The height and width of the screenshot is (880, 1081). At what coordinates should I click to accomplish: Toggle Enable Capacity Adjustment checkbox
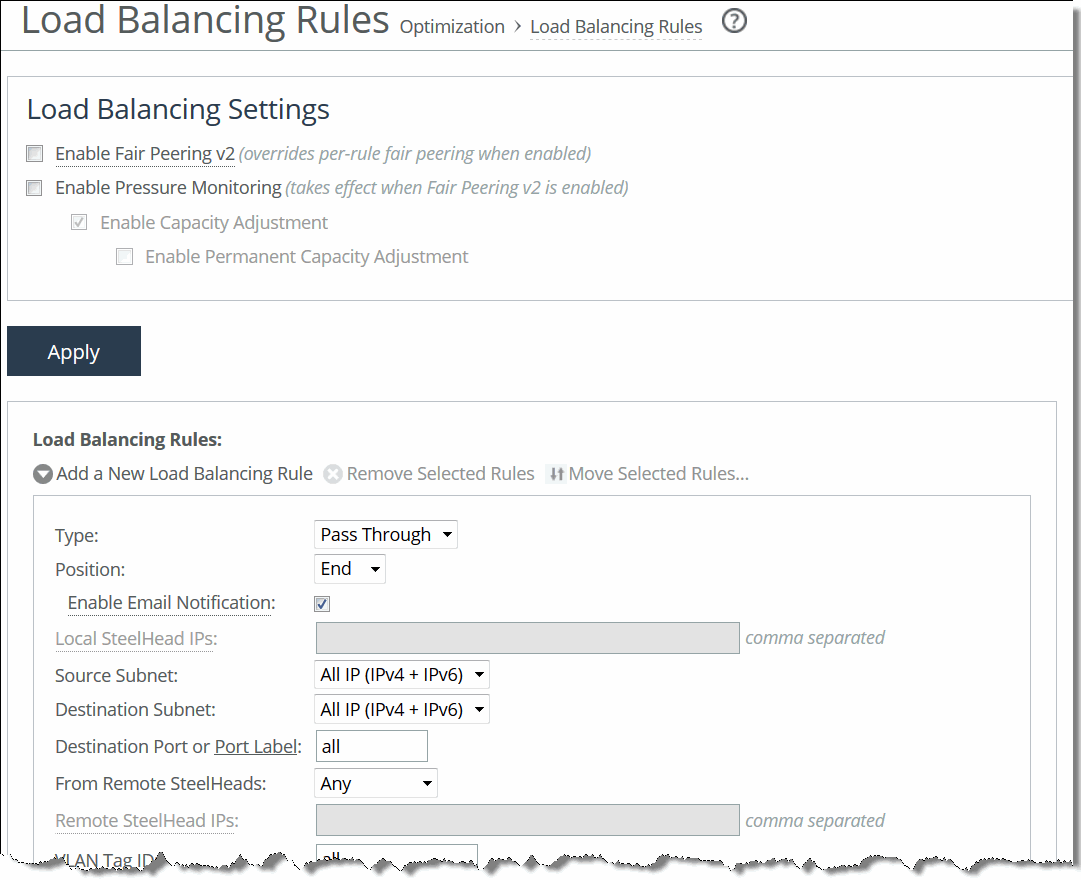(x=80, y=223)
